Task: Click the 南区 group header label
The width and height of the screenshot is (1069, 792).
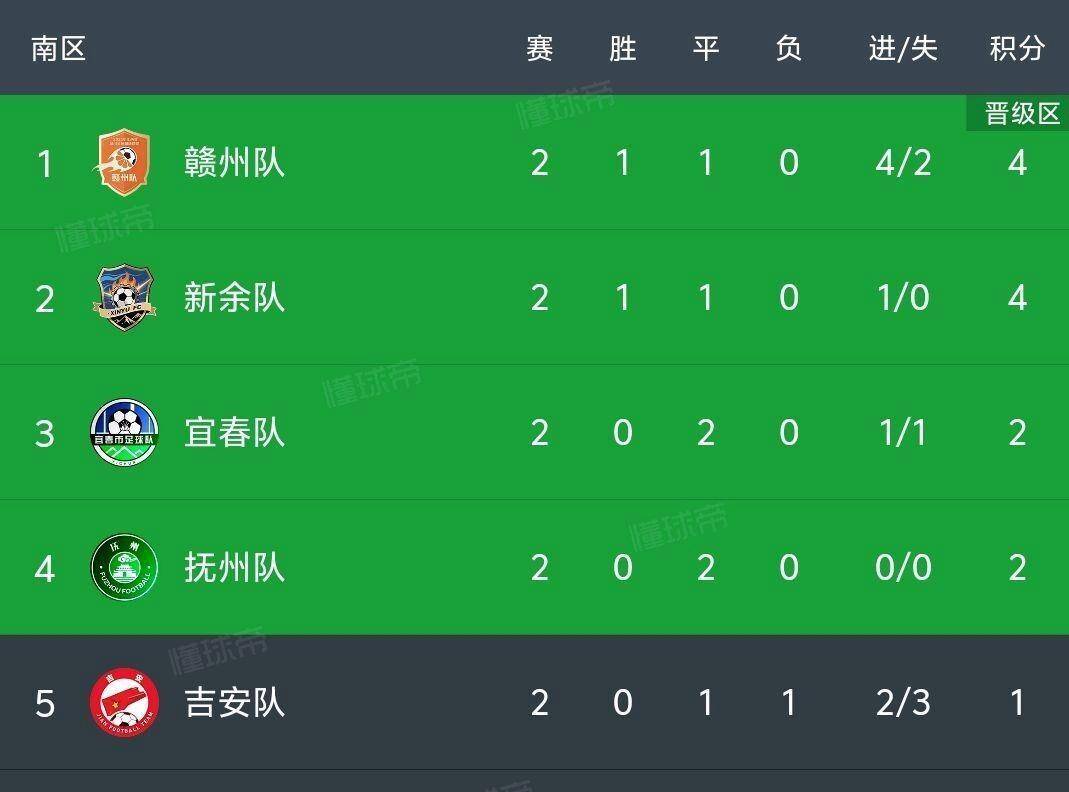Action: pyautogui.click(x=59, y=48)
